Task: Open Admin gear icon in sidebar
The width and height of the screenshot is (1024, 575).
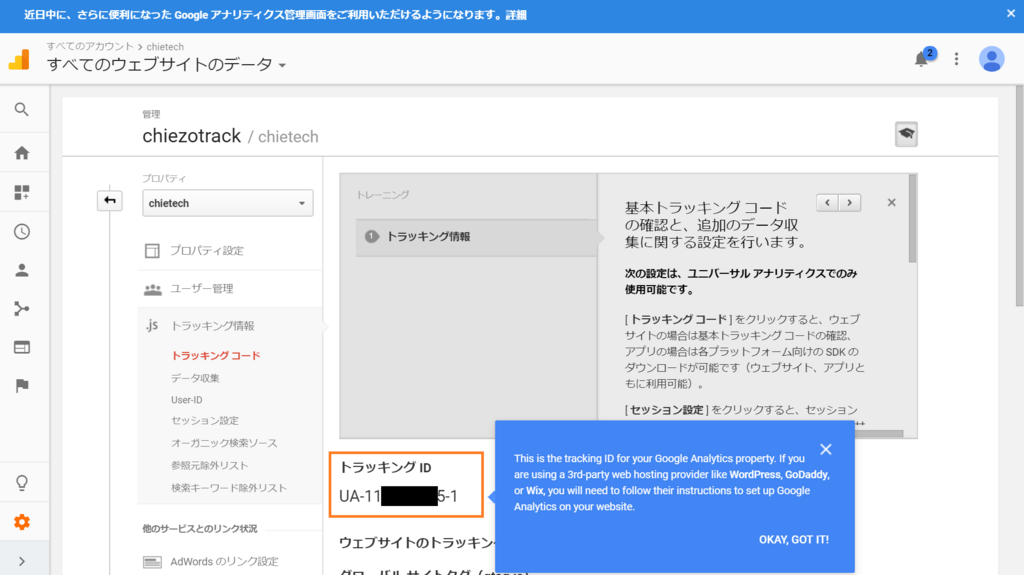Action: pos(22,522)
